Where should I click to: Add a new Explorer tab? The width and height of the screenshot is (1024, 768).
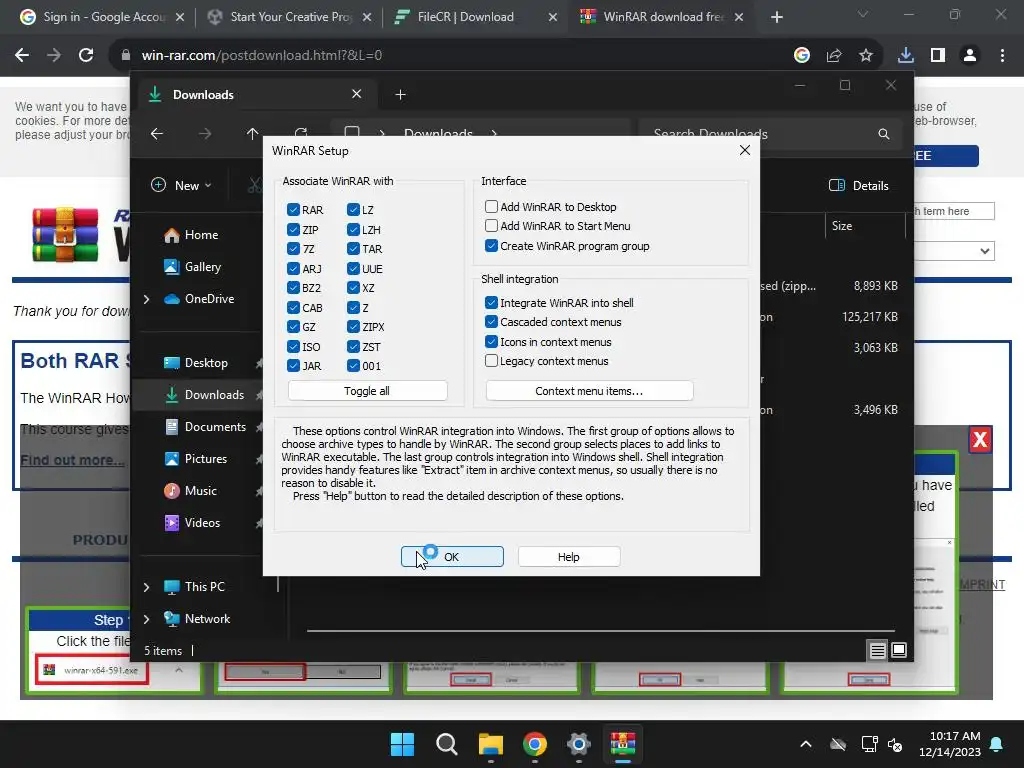[400, 95]
